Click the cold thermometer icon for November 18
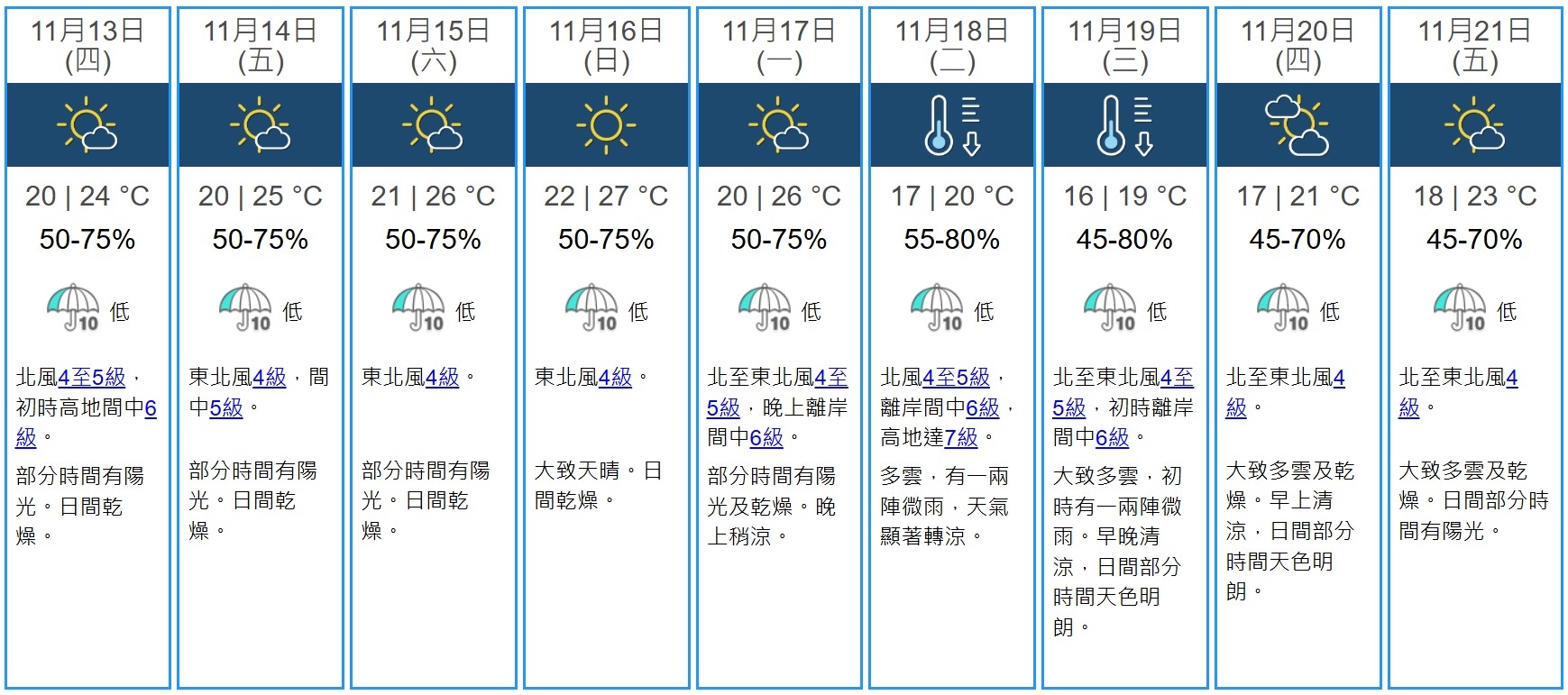The height and width of the screenshot is (695, 1568). click(x=952, y=125)
